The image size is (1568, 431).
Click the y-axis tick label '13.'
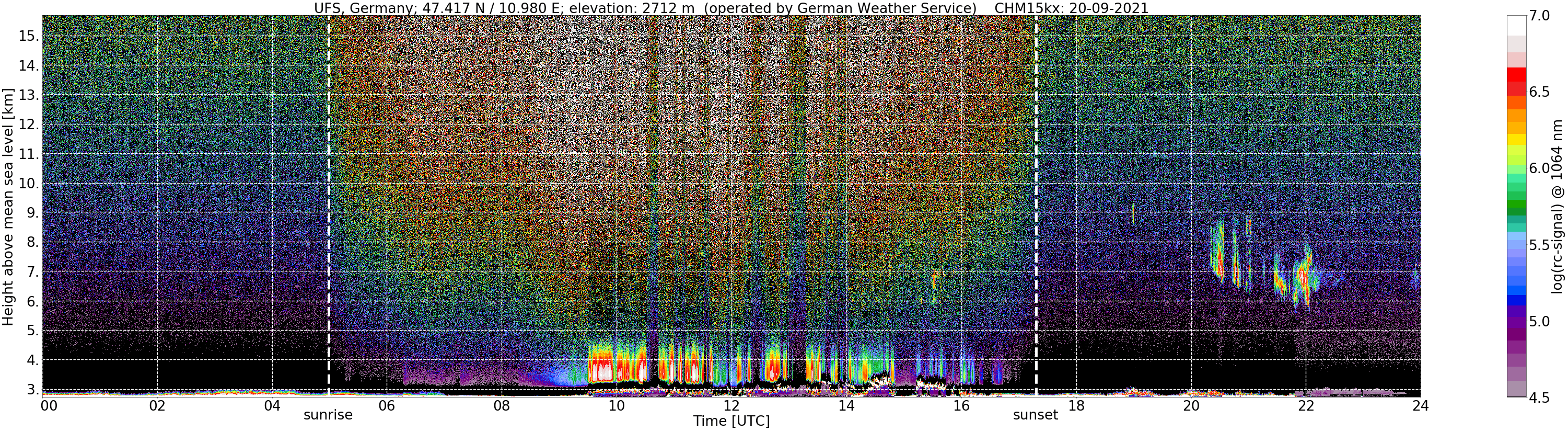[x=29, y=96]
